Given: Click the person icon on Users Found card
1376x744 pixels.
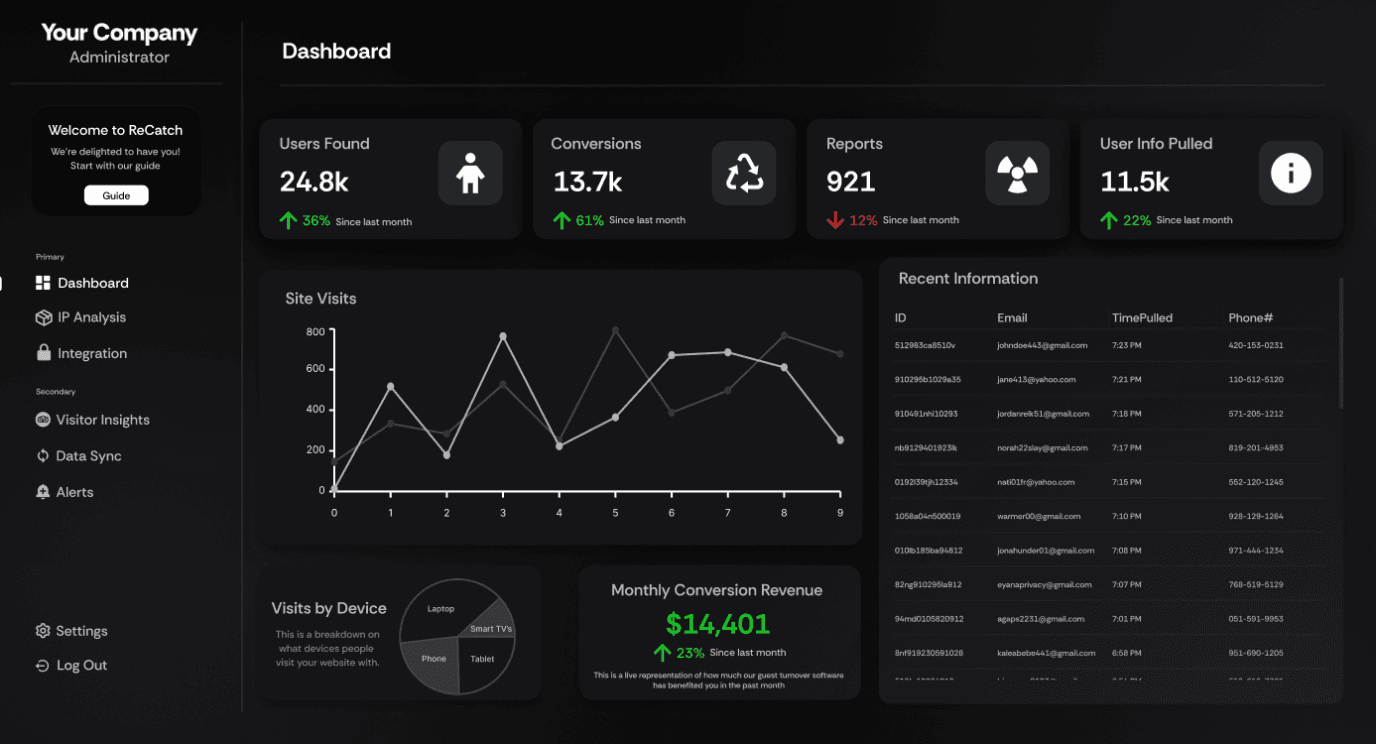Looking at the screenshot, I should pyautogui.click(x=470, y=173).
